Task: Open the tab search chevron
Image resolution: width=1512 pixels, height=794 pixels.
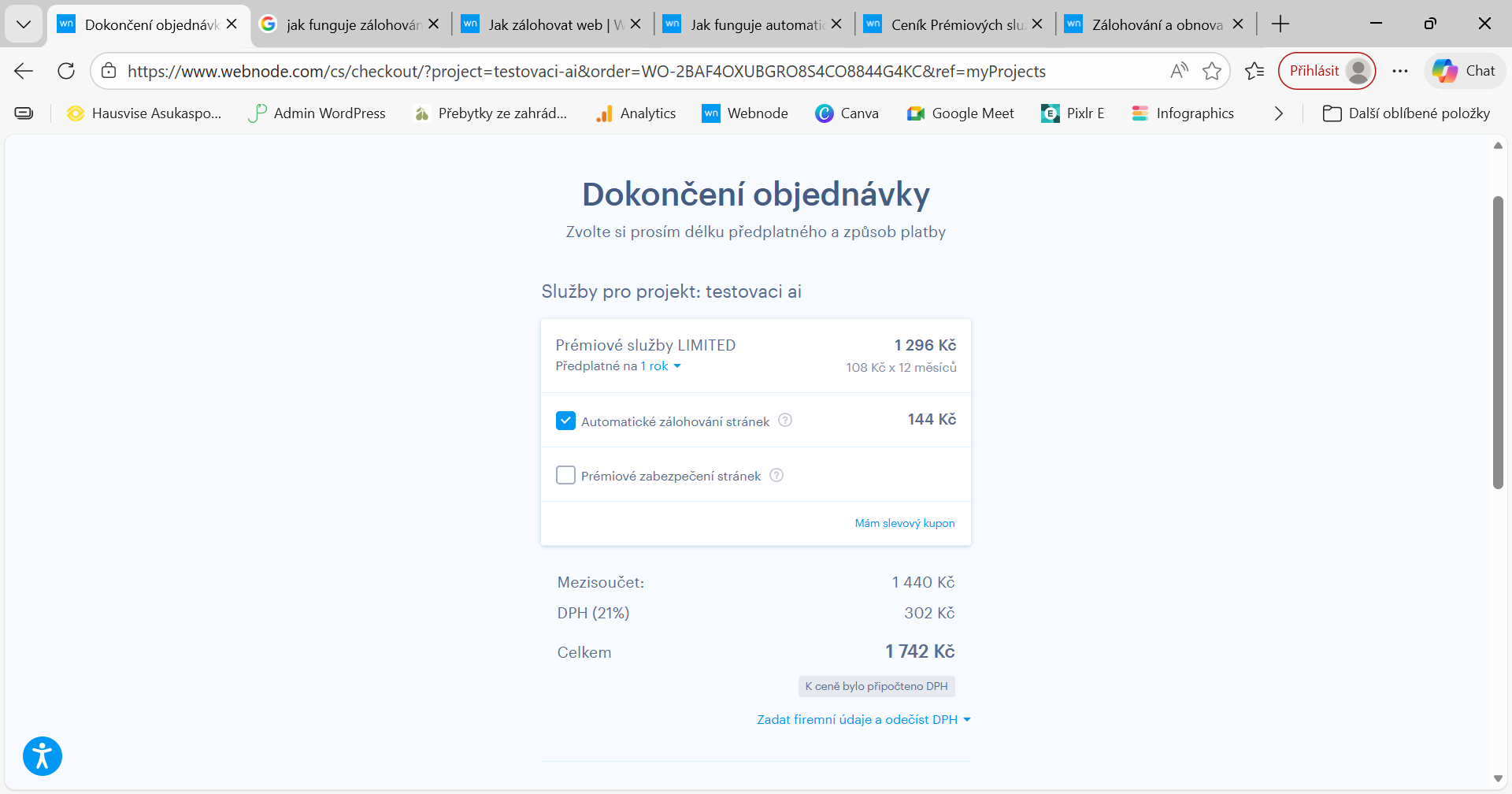Action: tap(24, 24)
